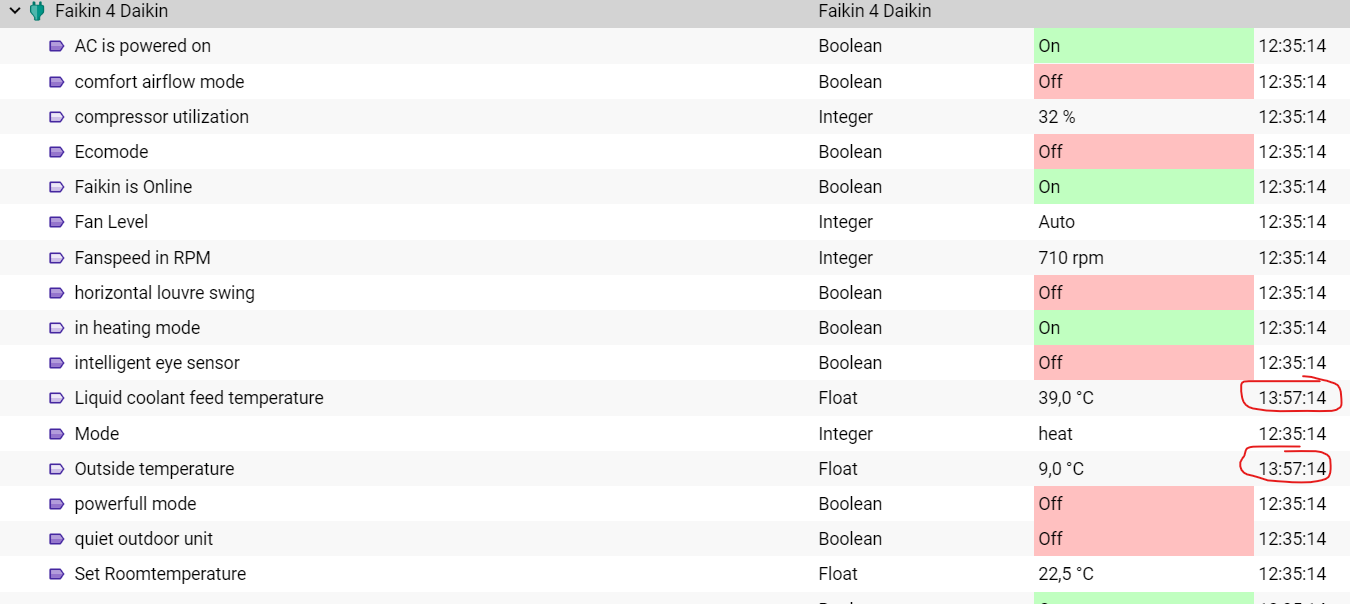This screenshot has width=1350, height=604.
Task: Click the tag icon beside Fan Level
Action: (x=57, y=222)
